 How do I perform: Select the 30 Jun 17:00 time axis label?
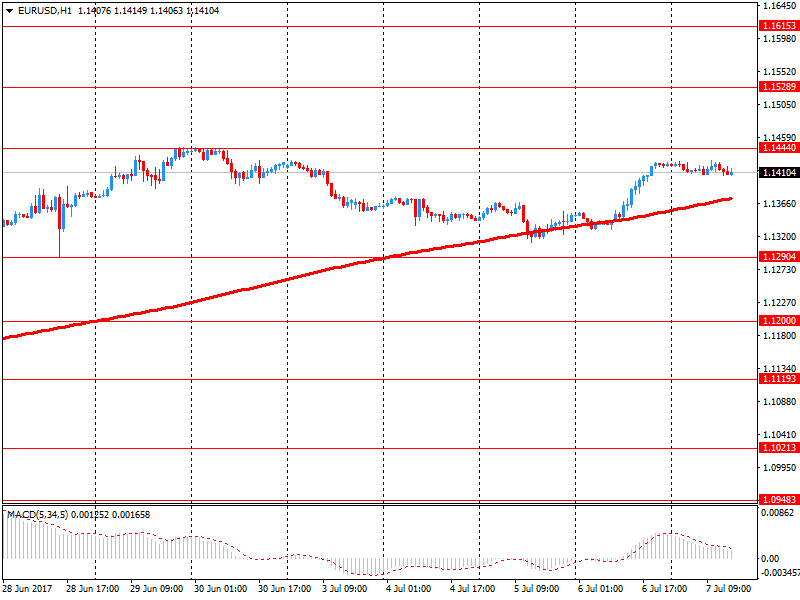(284, 589)
